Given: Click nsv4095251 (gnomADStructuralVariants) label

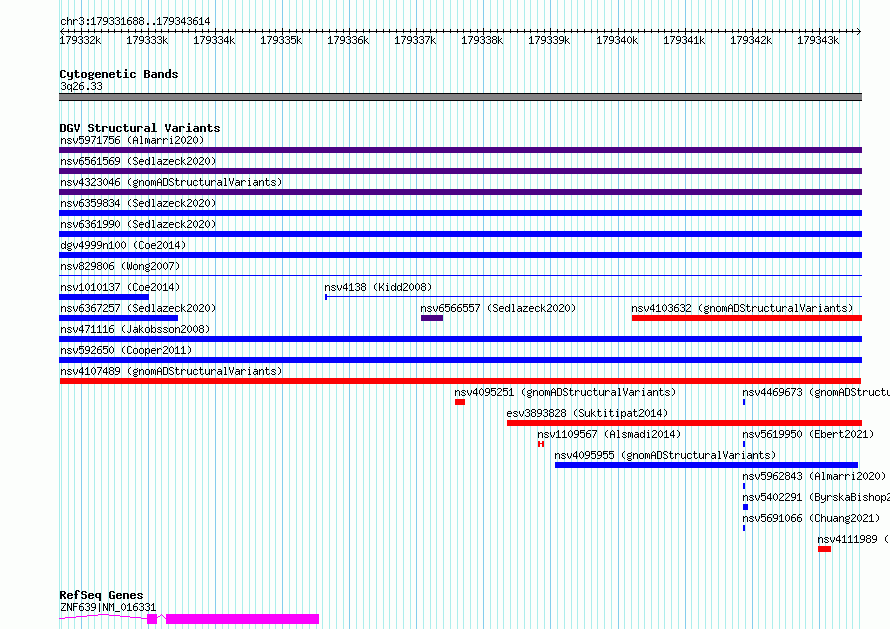Looking at the screenshot, I should 565,392.
